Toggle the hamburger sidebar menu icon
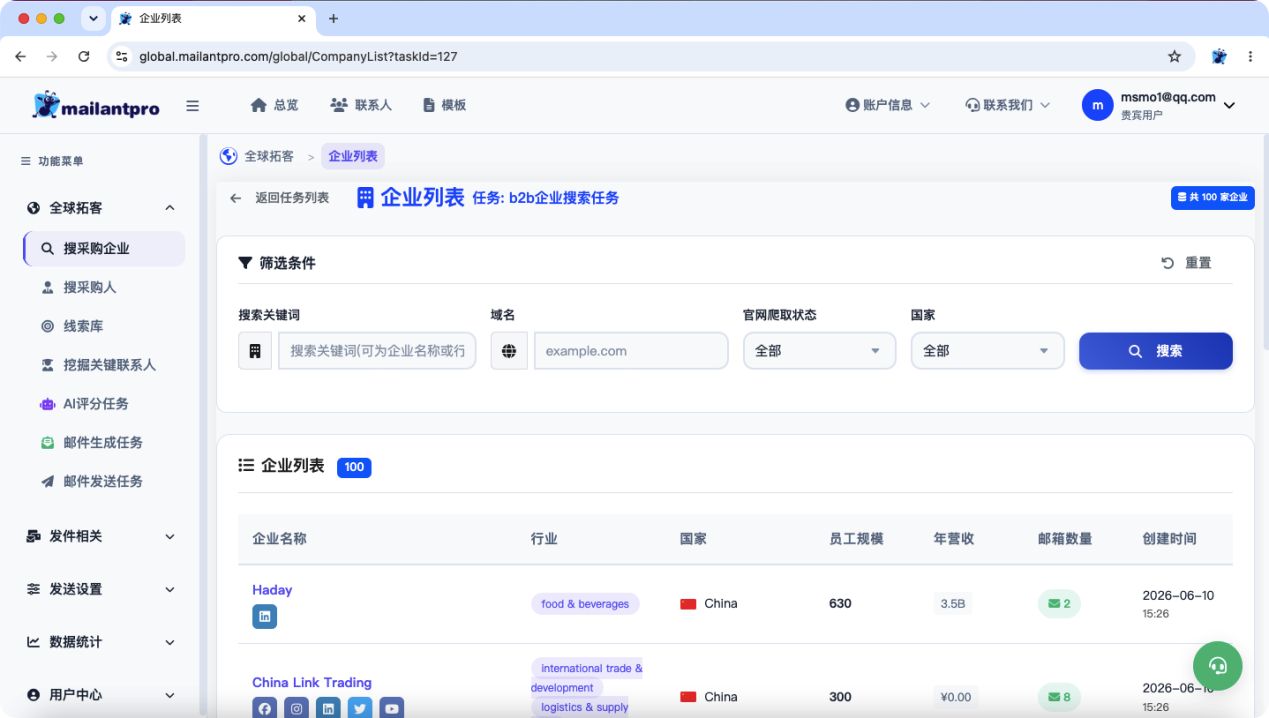The width and height of the screenshot is (1269, 718). 193,106
